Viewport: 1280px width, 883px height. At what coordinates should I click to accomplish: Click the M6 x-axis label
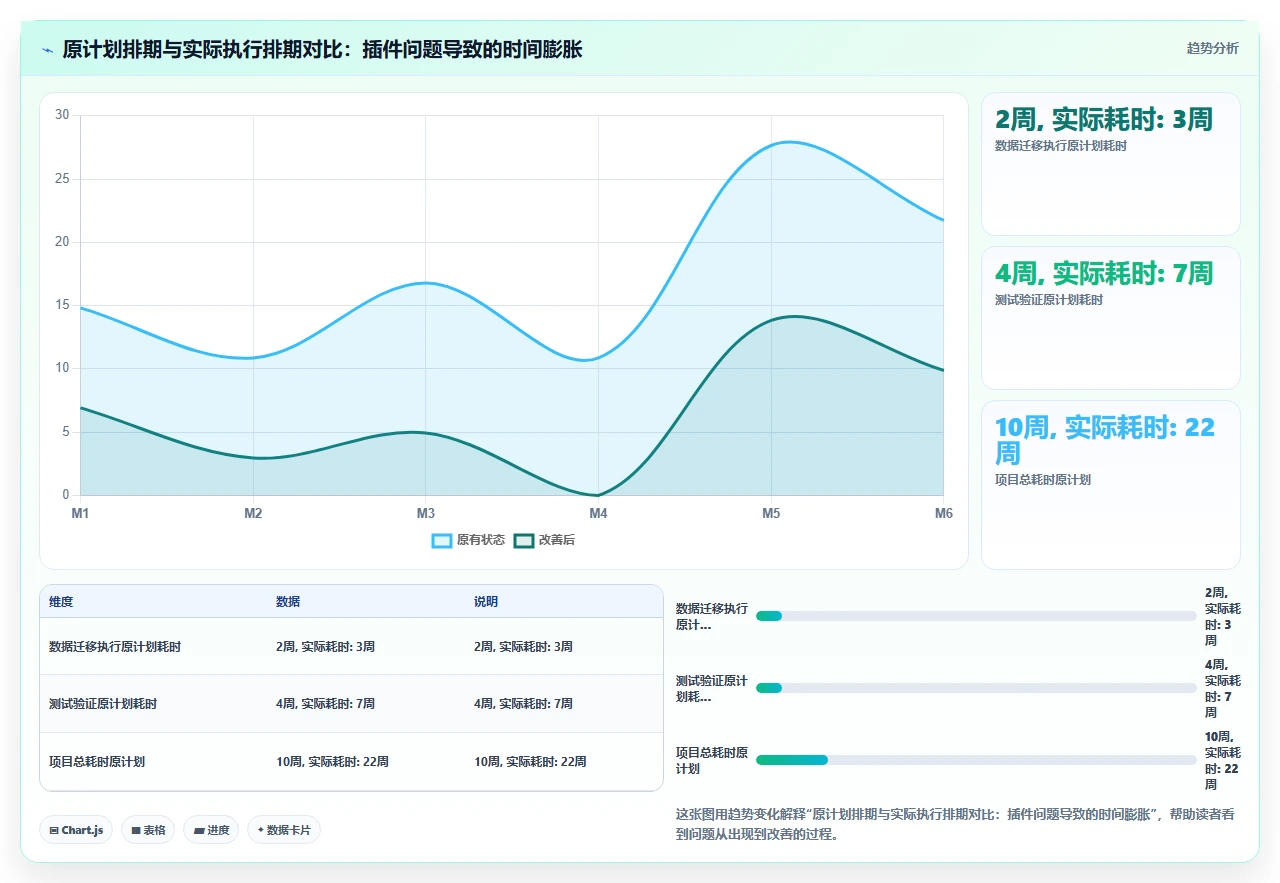(944, 513)
